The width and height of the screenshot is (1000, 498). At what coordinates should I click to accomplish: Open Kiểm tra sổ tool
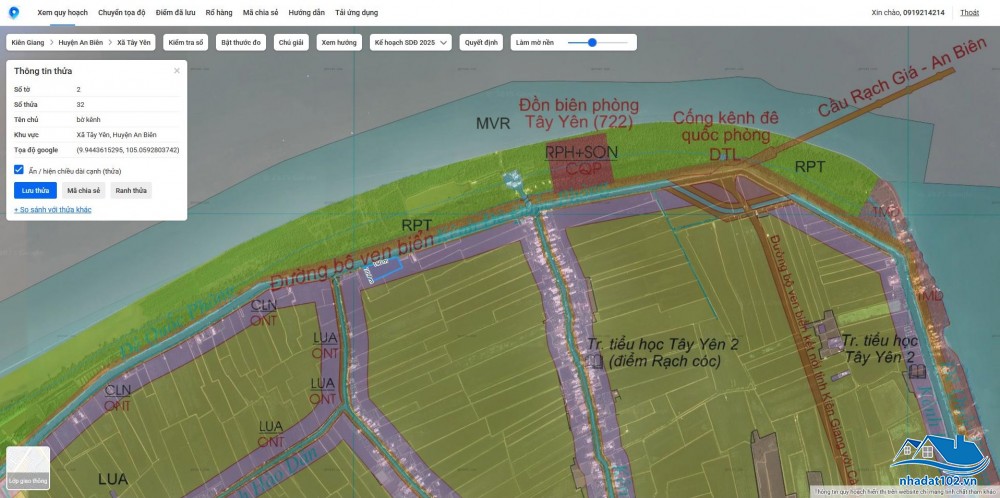point(186,43)
